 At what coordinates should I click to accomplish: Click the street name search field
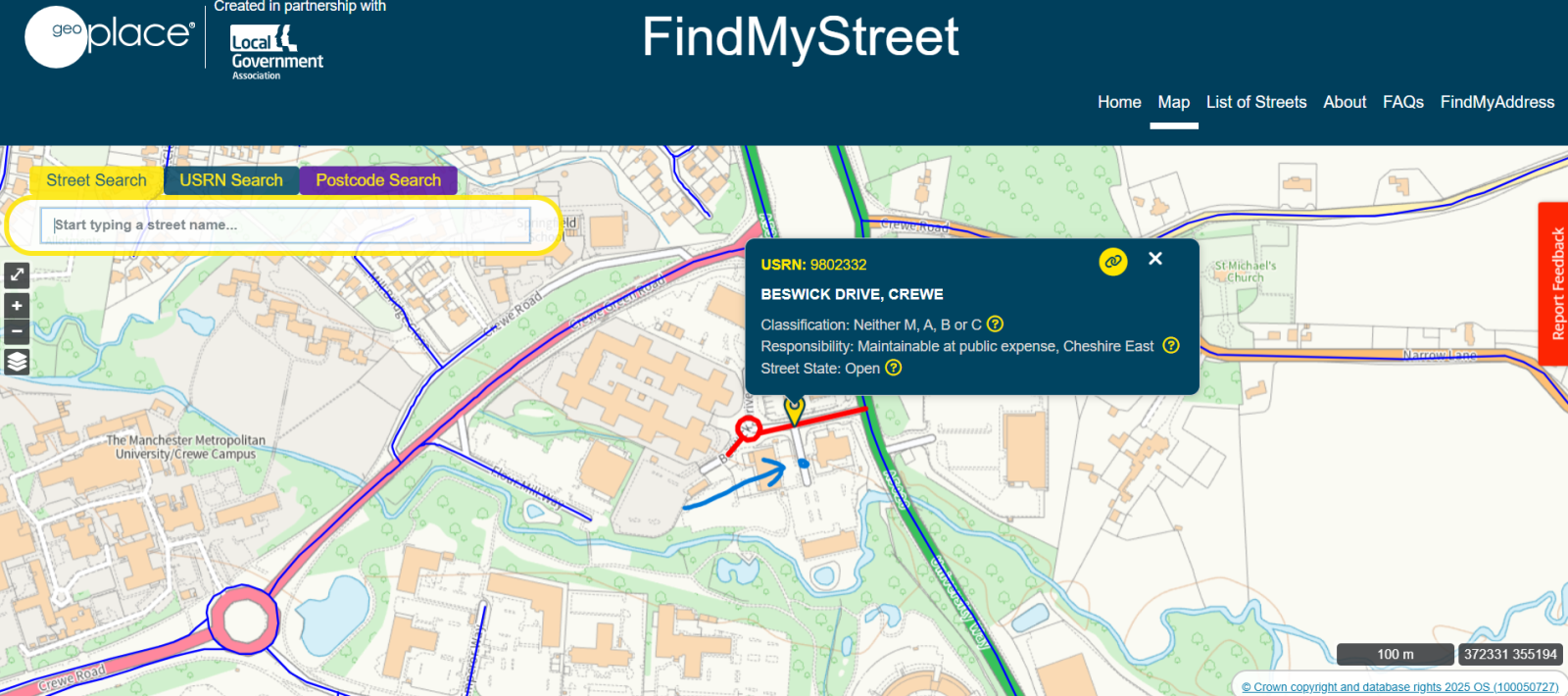pos(284,225)
